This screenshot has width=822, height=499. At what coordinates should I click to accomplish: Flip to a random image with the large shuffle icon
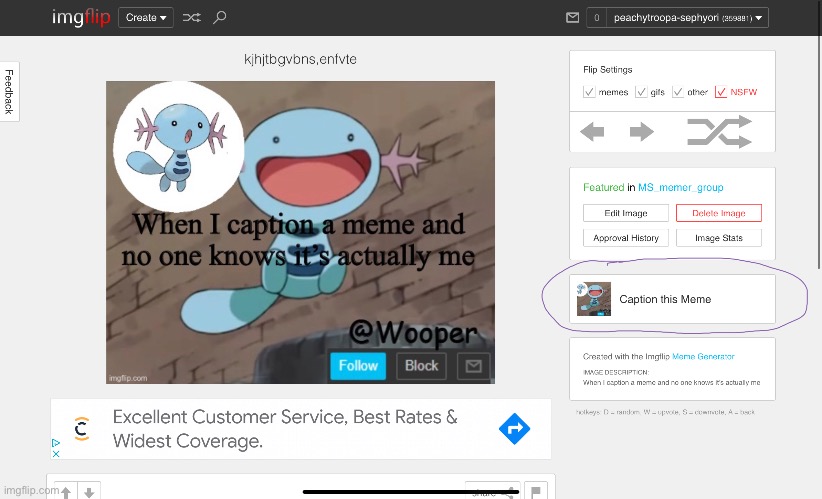pos(719,132)
